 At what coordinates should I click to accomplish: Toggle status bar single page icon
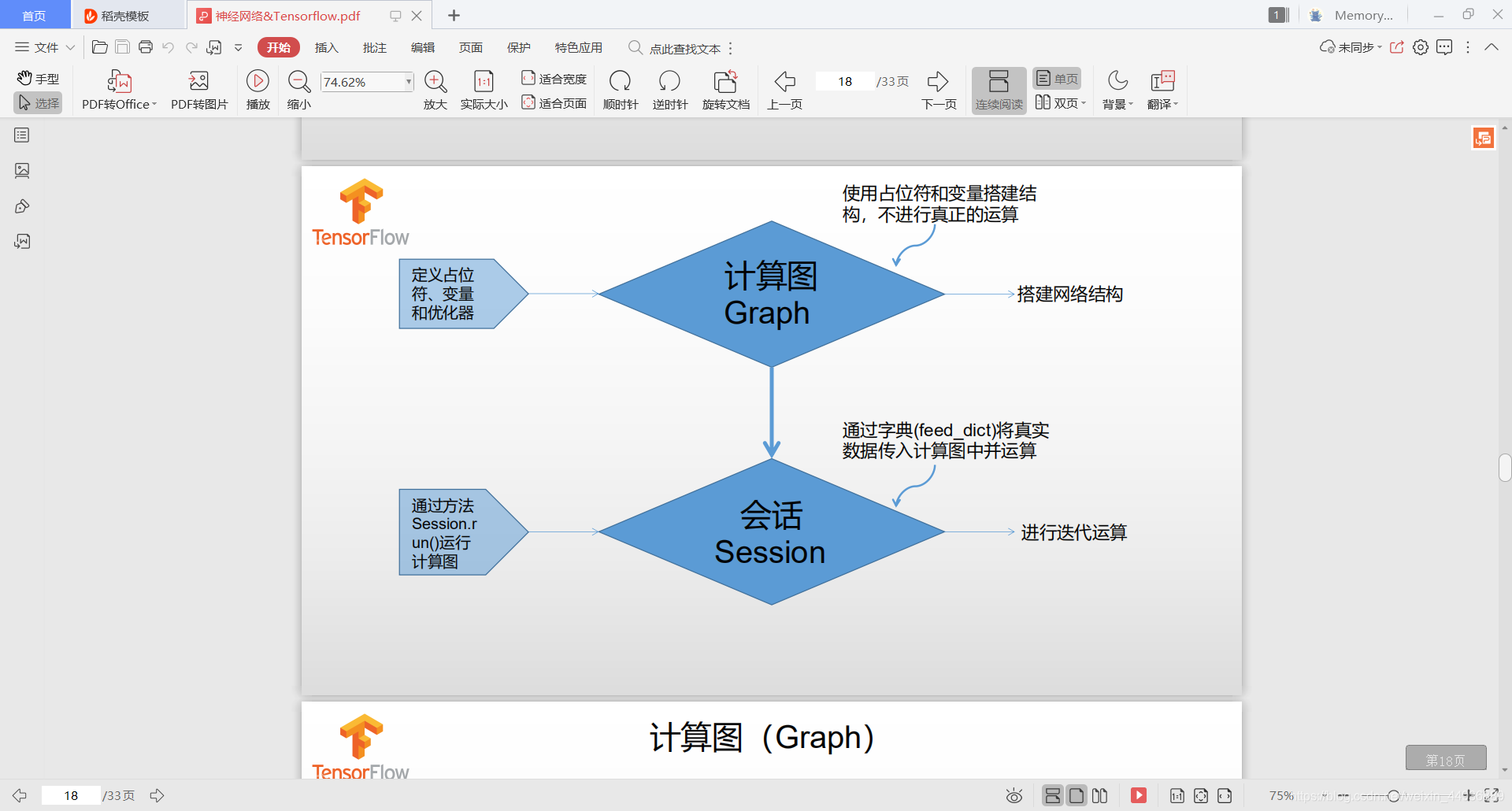(1077, 796)
